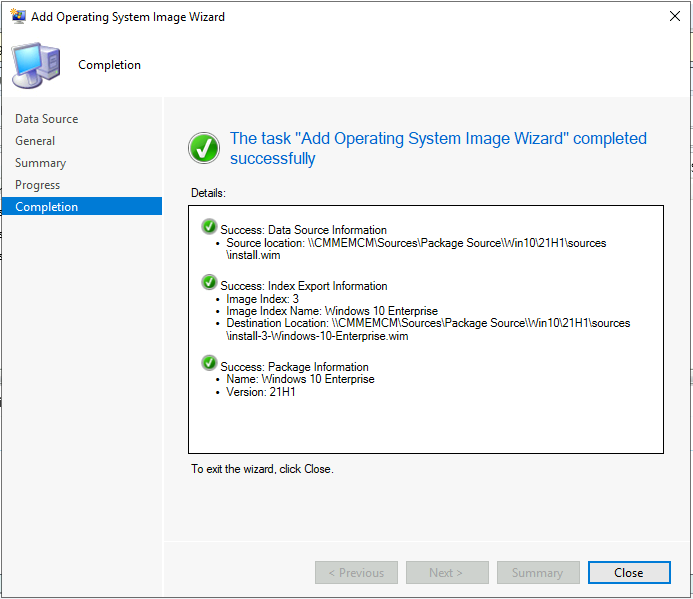Click the checkmark beside Index Export Information

click(209, 282)
